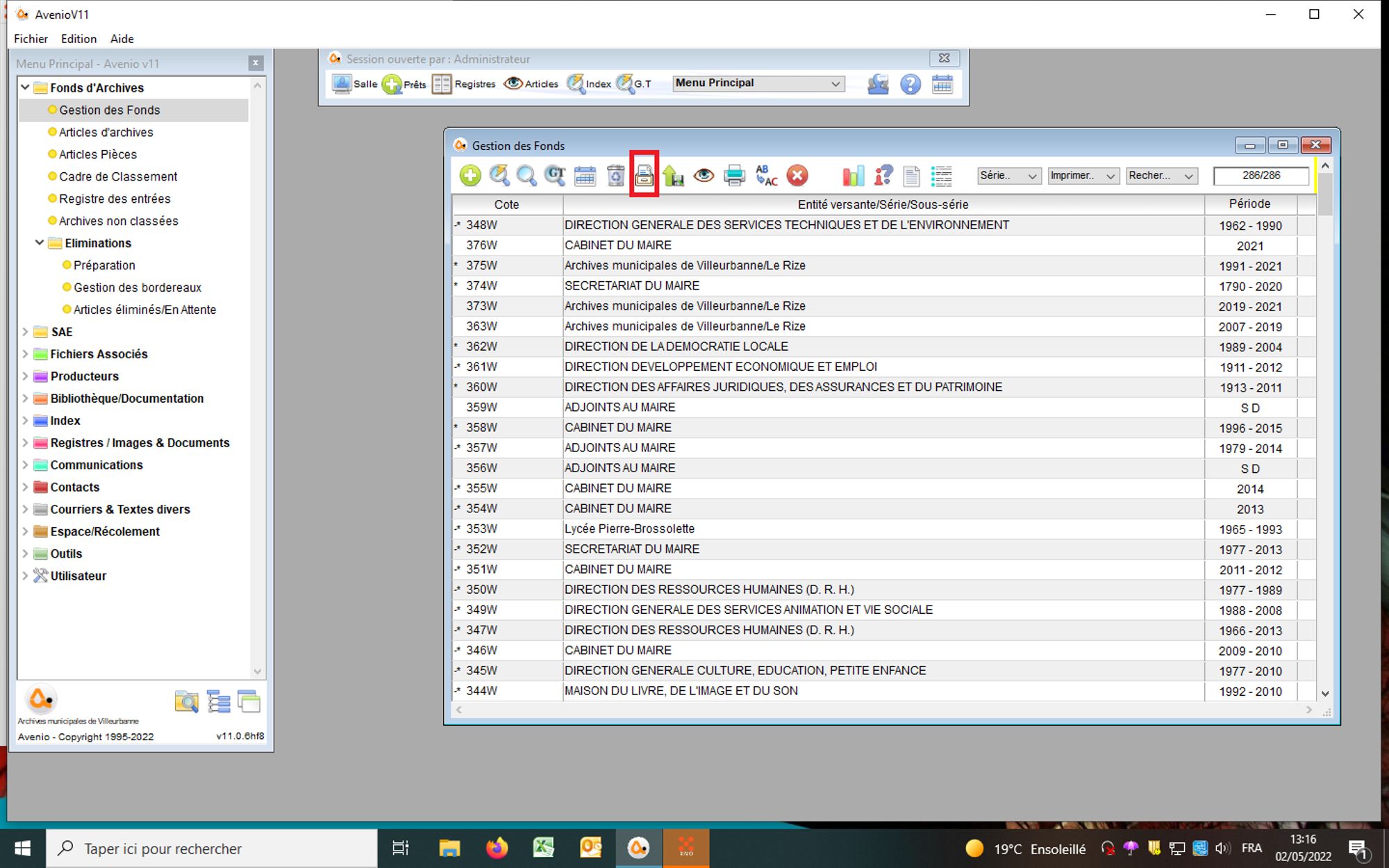The height and width of the screenshot is (868, 1389).
Task: Click the archive drawer icon highlighted in red
Action: [x=644, y=176]
